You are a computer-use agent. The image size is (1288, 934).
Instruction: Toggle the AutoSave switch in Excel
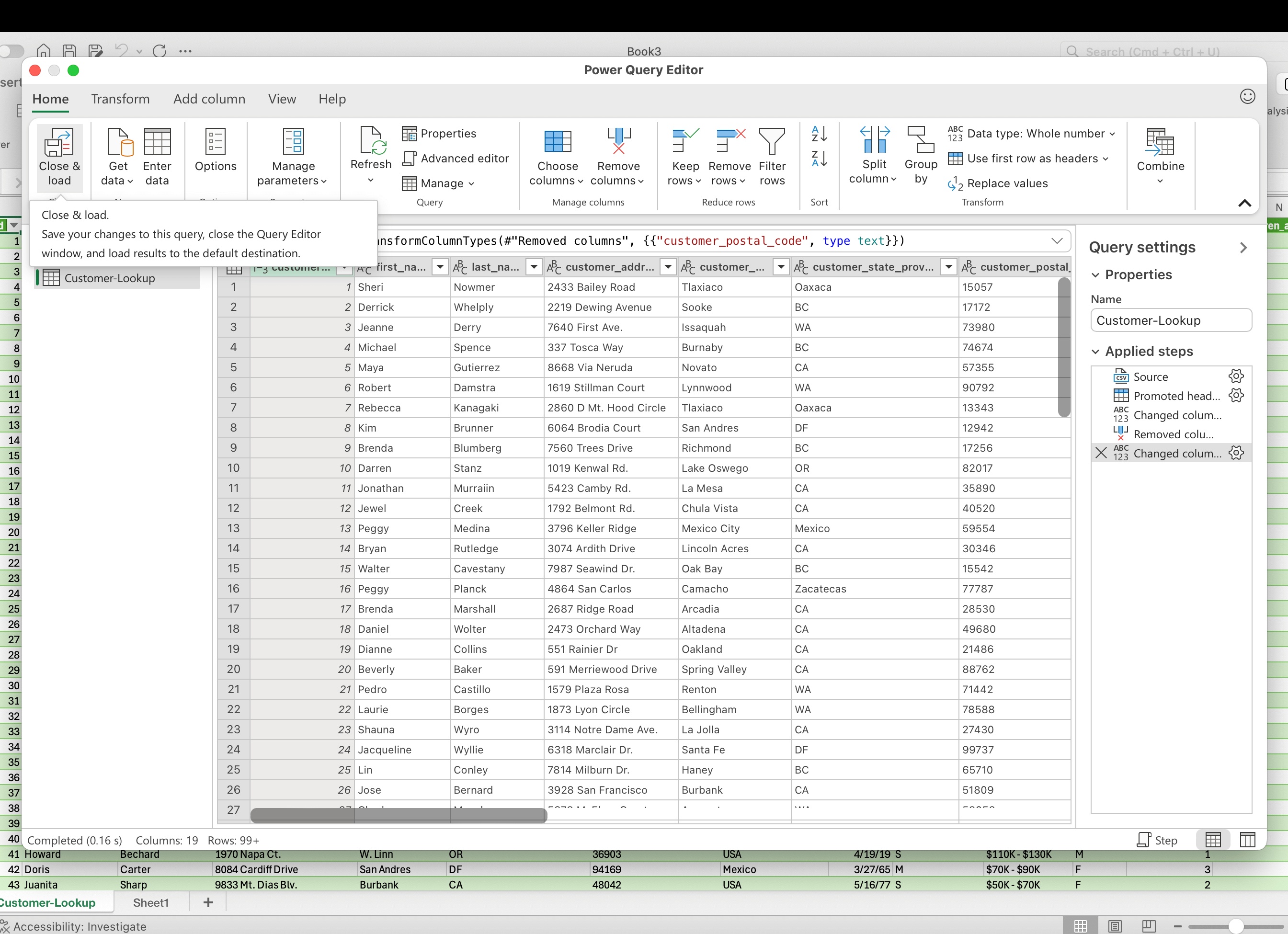[11, 51]
